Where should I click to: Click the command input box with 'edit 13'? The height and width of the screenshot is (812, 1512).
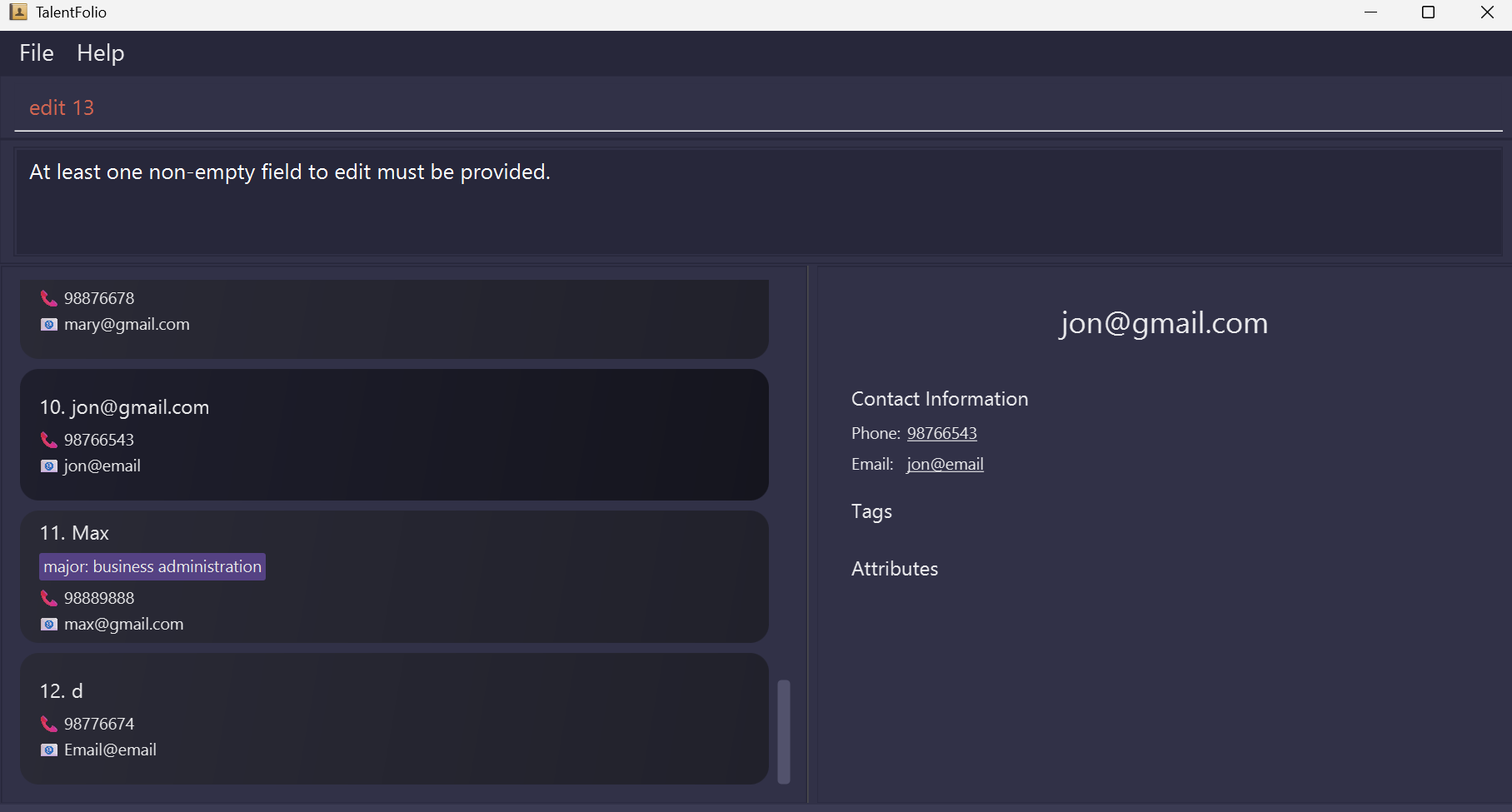coord(758,107)
